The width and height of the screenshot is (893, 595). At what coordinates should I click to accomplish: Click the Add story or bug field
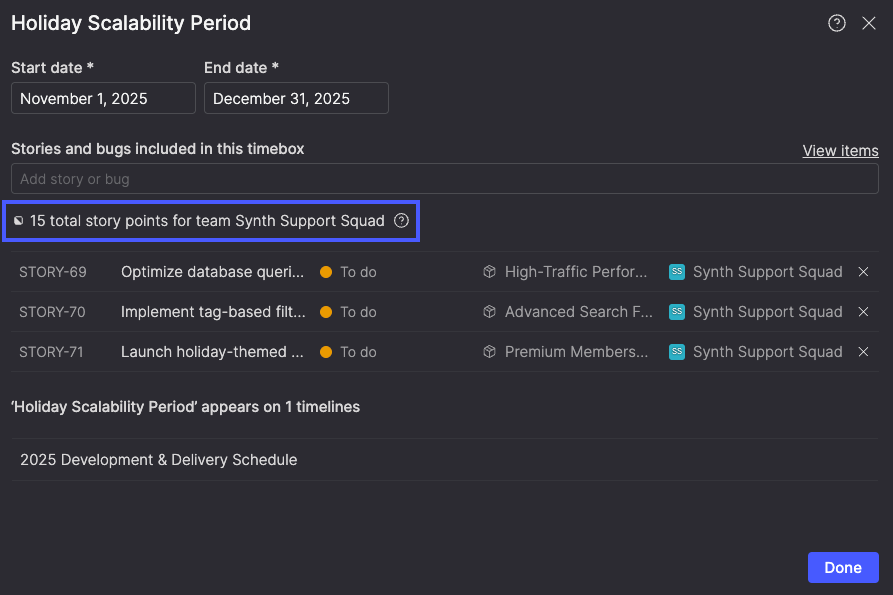point(444,179)
